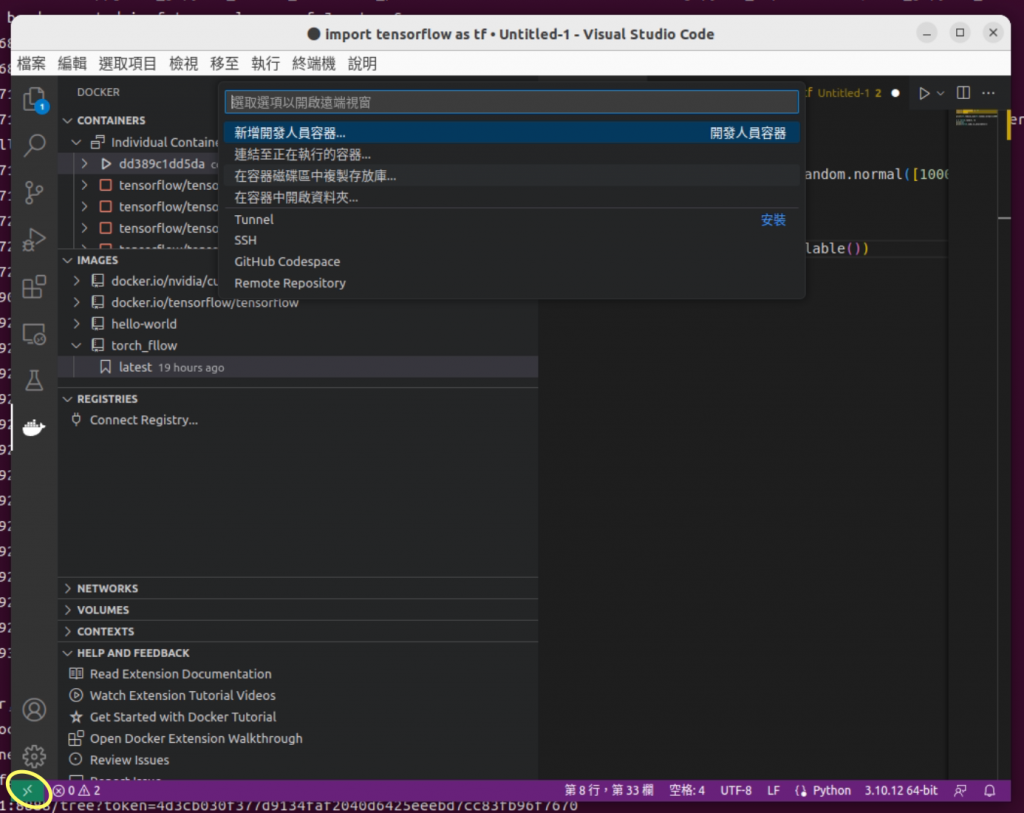Open the Source Control view icon
The width and height of the screenshot is (1024, 813).
pos(35,192)
